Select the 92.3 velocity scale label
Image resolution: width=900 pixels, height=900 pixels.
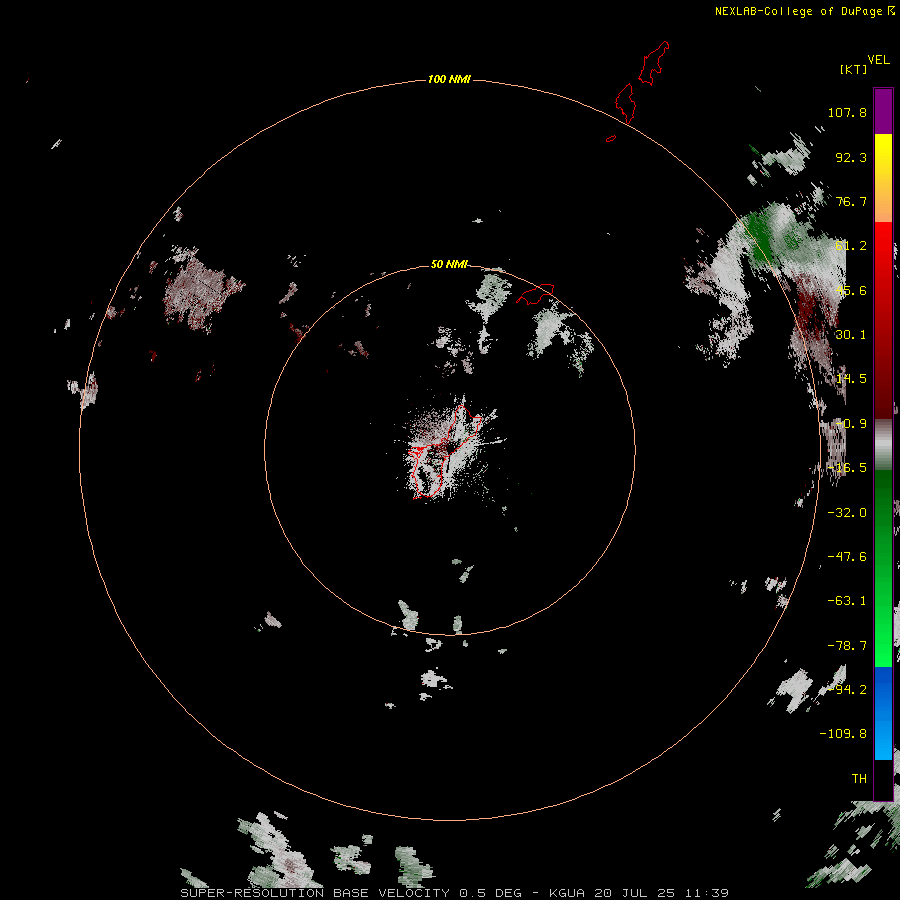pyautogui.click(x=851, y=157)
